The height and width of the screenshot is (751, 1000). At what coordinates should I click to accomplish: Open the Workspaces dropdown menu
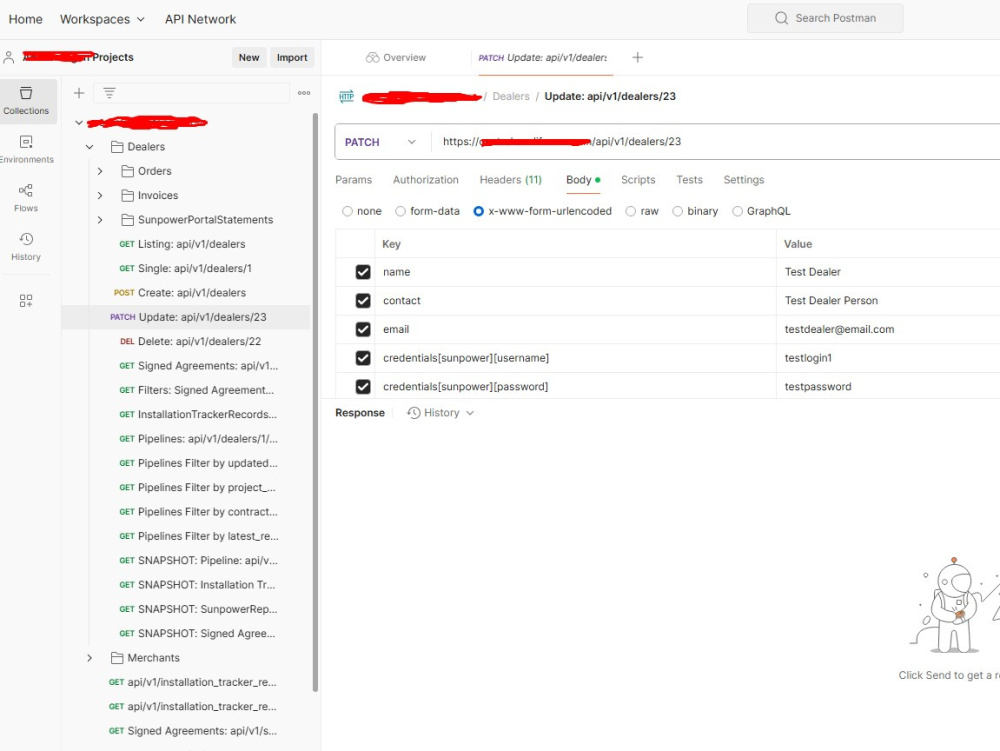102,19
